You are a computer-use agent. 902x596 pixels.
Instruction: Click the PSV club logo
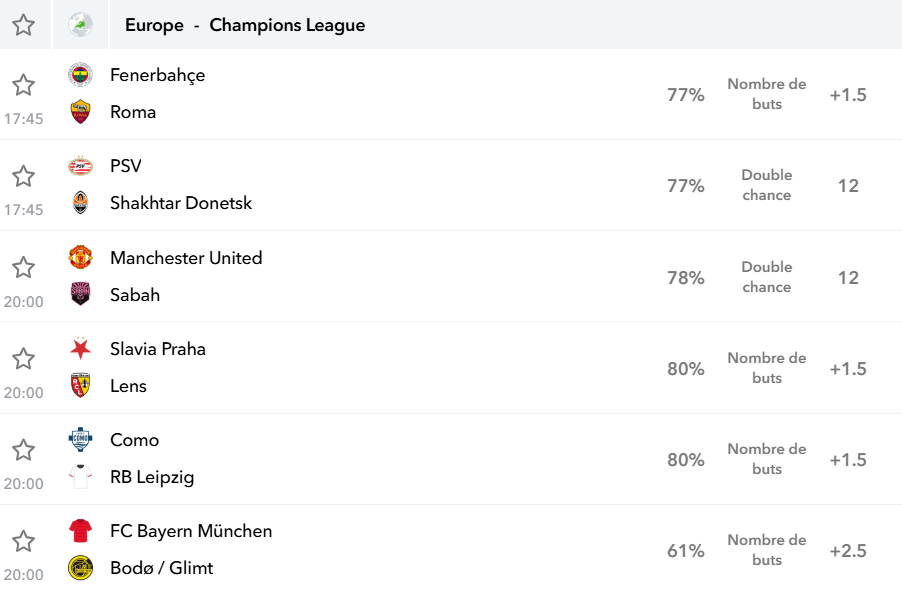[x=81, y=166]
